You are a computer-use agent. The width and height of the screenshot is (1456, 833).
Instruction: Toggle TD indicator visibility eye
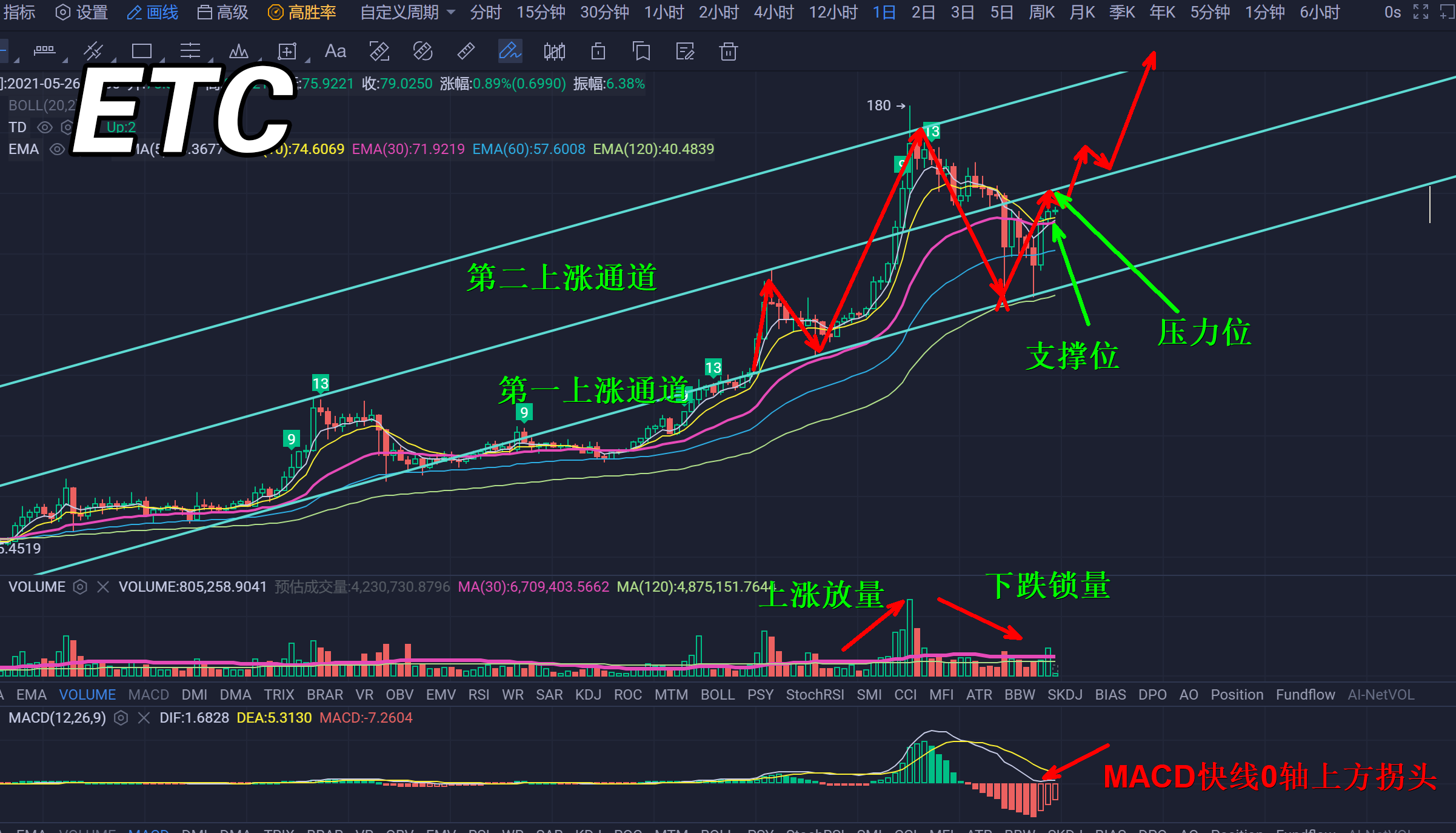pyautogui.click(x=45, y=127)
